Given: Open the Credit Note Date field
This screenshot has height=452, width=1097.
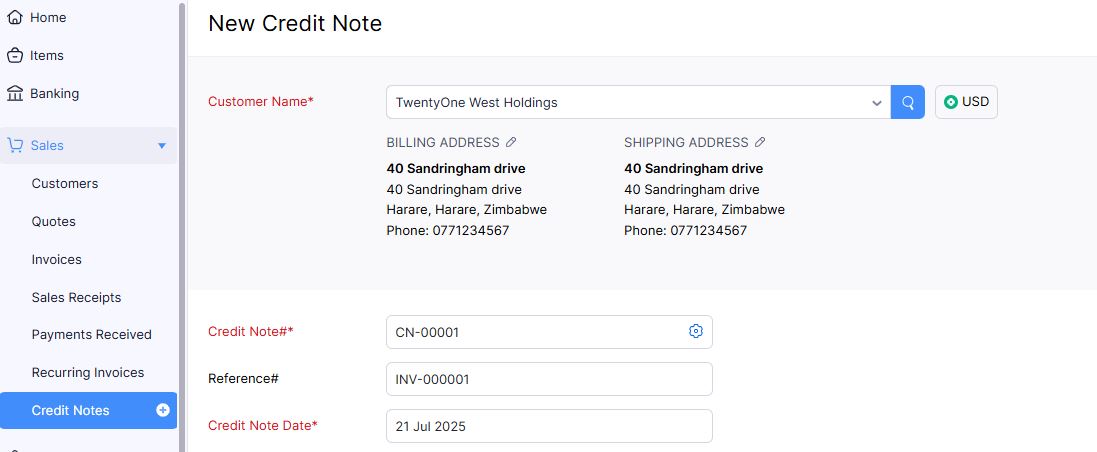Looking at the screenshot, I should [x=549, y=426].
